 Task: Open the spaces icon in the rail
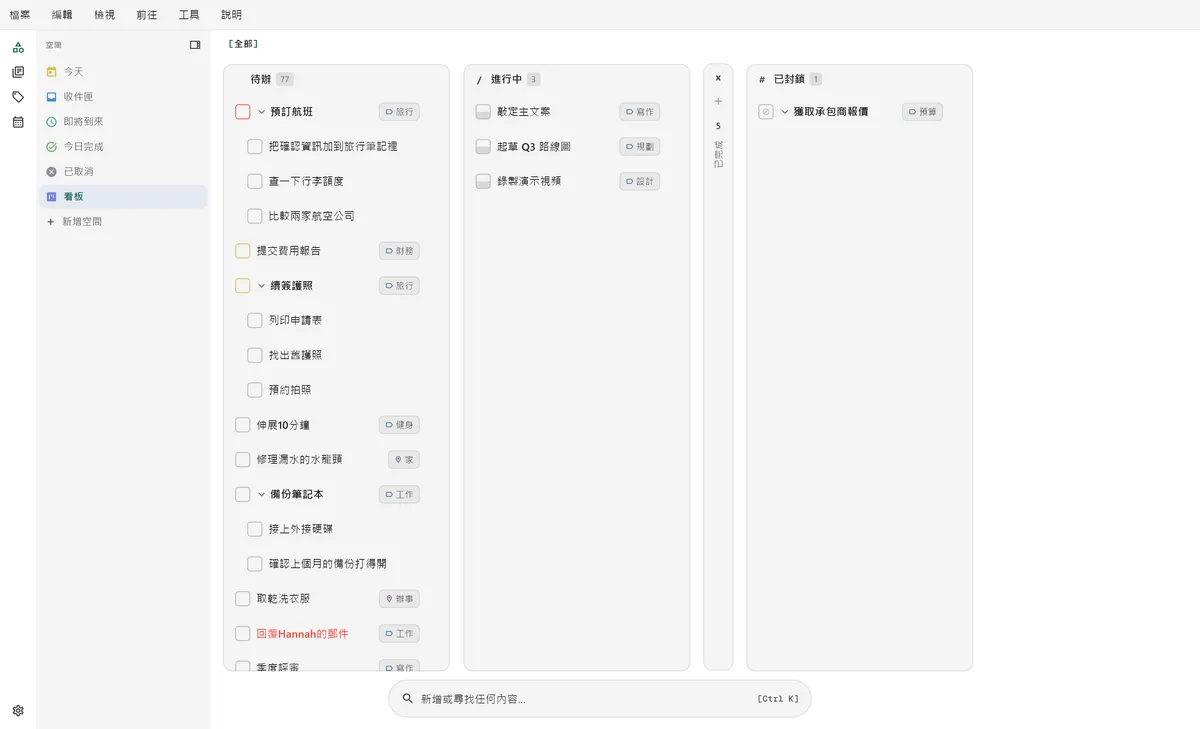point(18,47)
